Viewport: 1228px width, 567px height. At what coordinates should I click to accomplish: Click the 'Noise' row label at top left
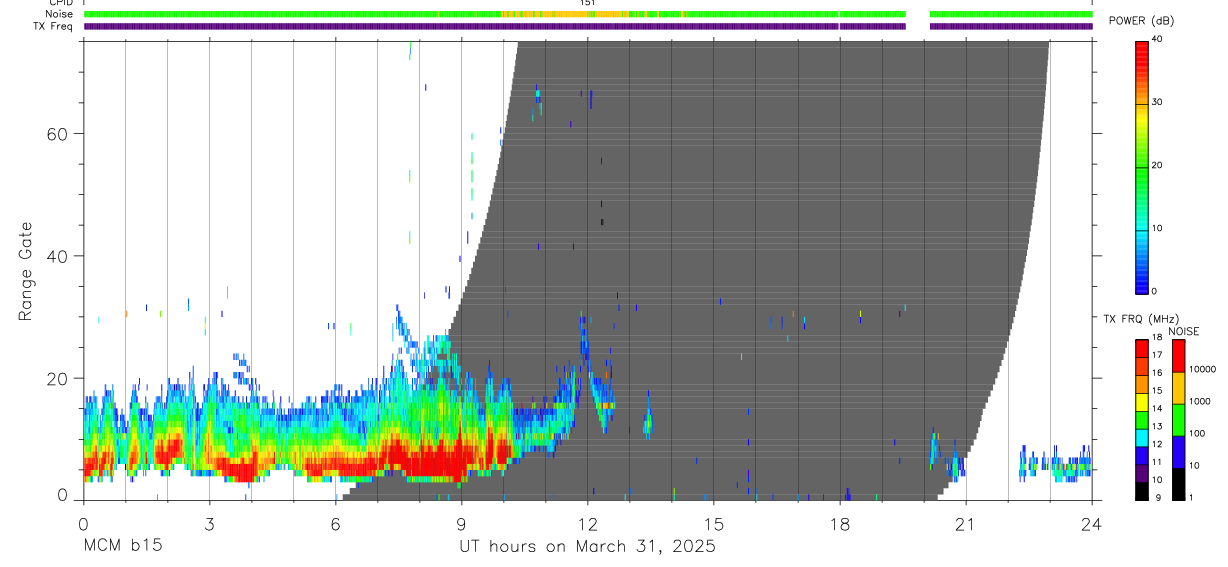pyautogui.click(x=59, y=14)
